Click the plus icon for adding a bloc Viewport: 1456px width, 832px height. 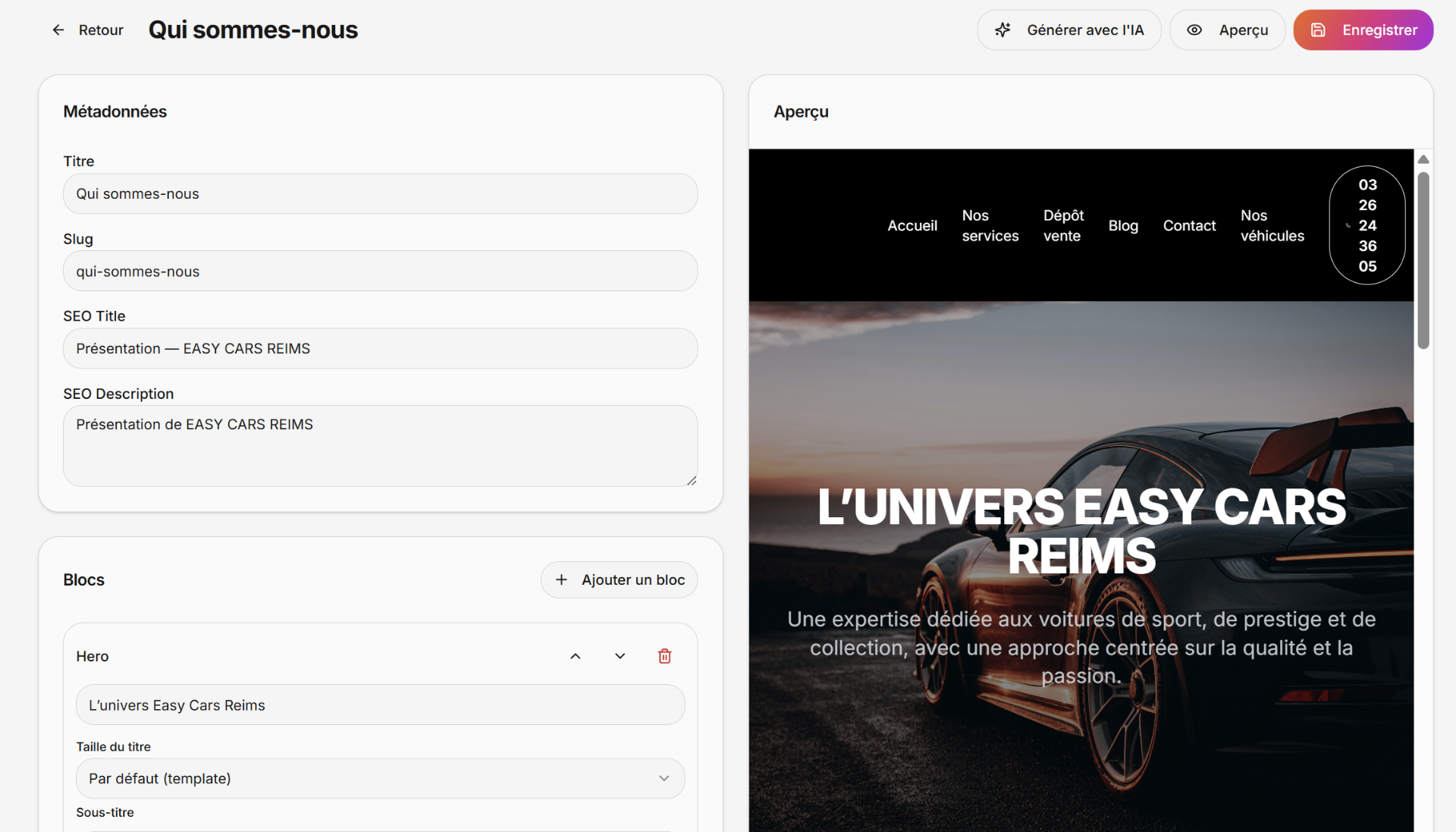click(561, 580)
